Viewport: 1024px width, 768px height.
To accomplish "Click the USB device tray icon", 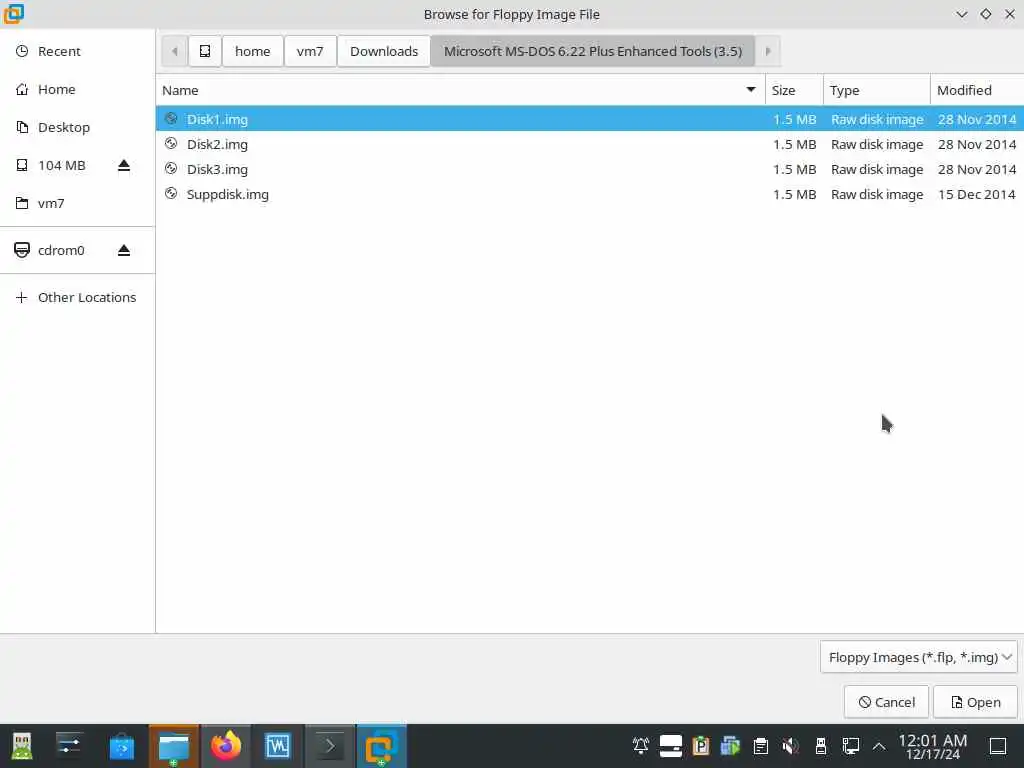I will (821, 745).
